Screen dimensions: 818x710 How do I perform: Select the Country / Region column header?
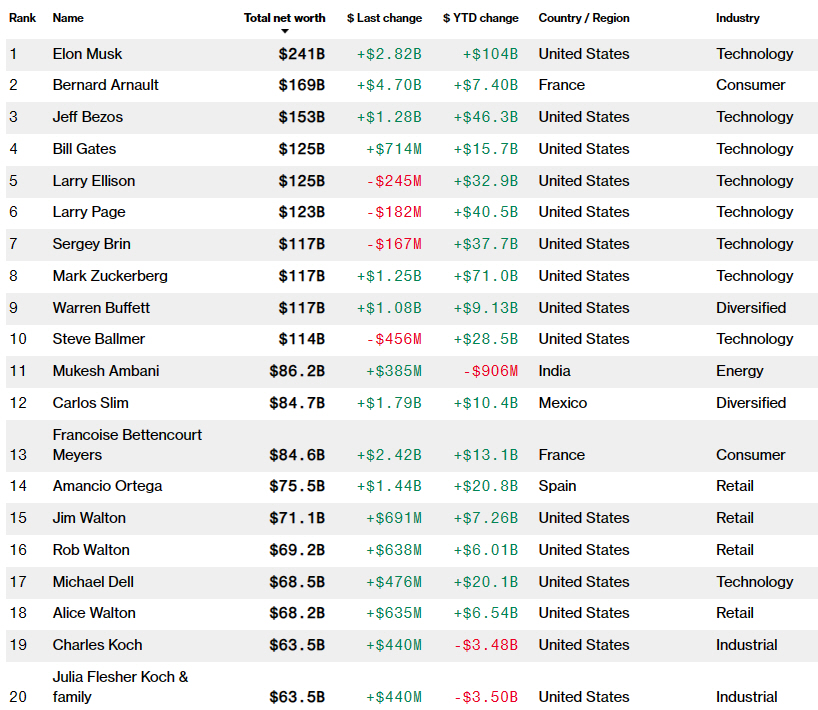tap(586, 18)
